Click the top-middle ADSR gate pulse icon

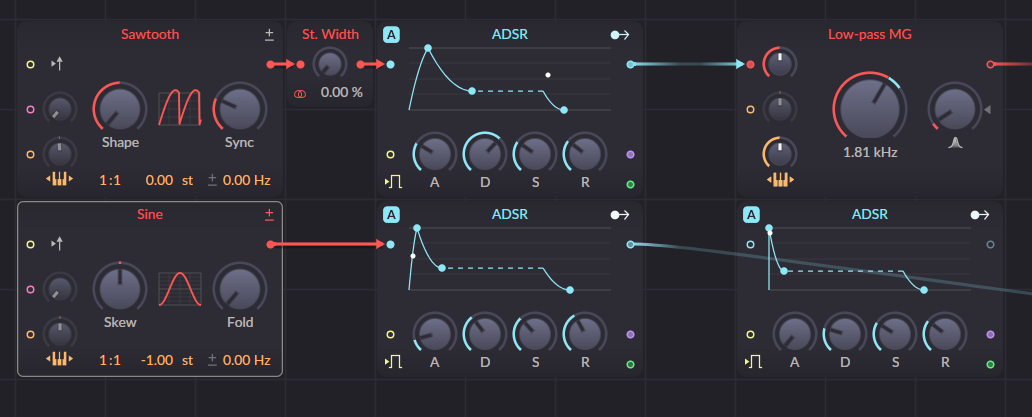pyautogui.click(x=393, y=182)
